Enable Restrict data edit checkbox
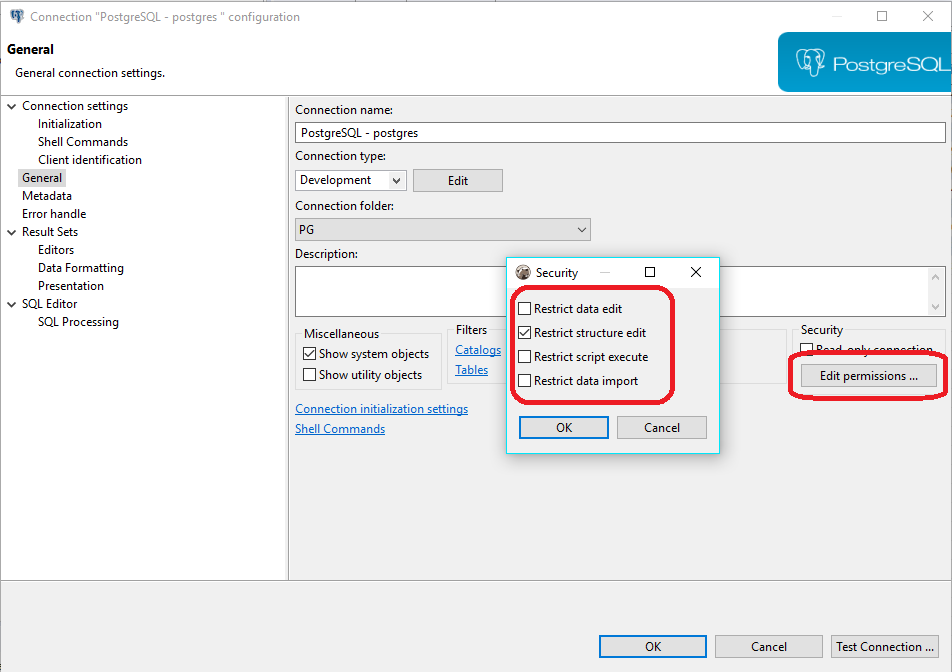Image resolution: width=952 pixels, height=672 pixels. coord(525,309)
